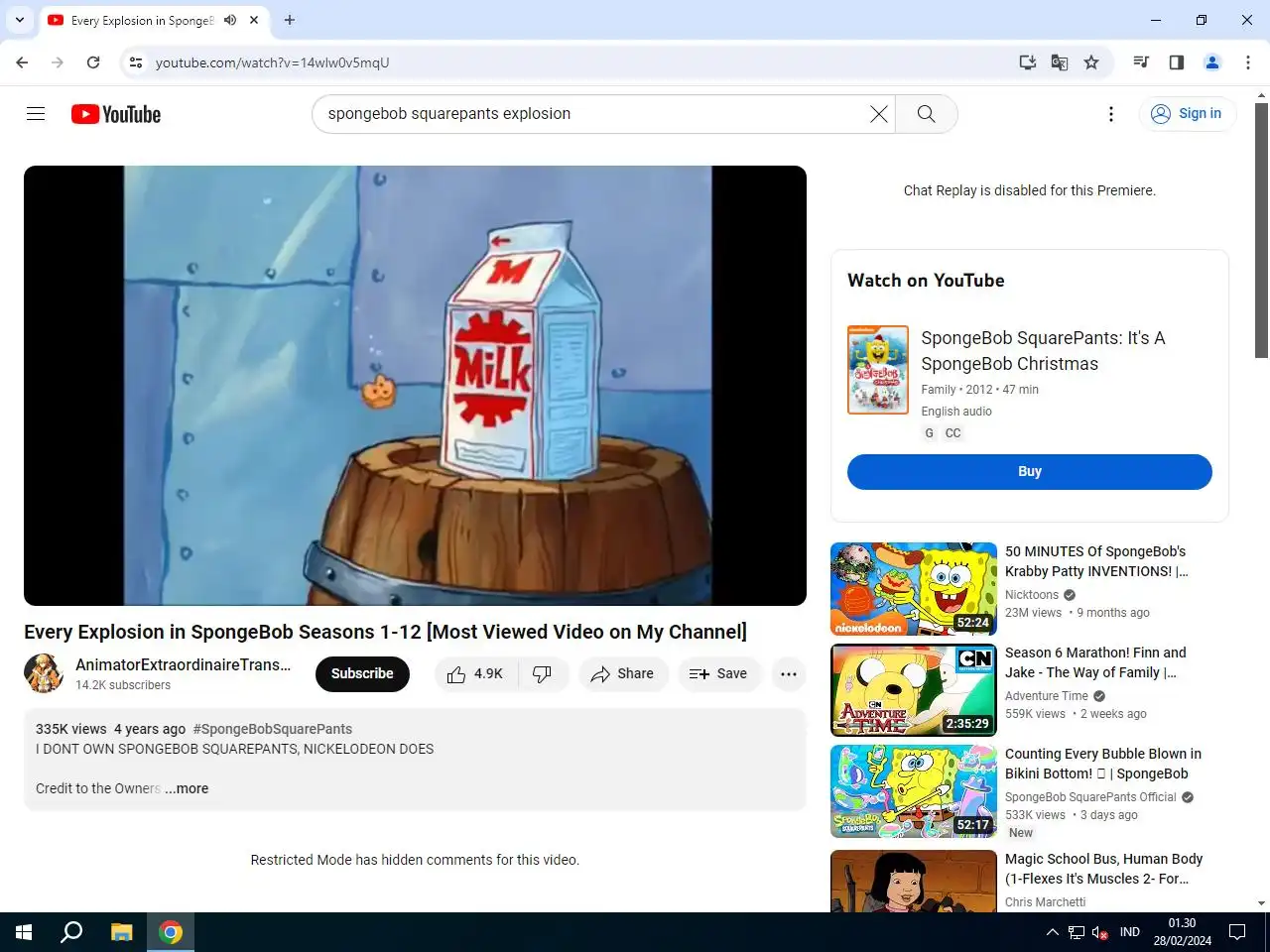This screenshot has width=1270, height=952.
Task: Open the channel avatar image
Action: [44, 674]
